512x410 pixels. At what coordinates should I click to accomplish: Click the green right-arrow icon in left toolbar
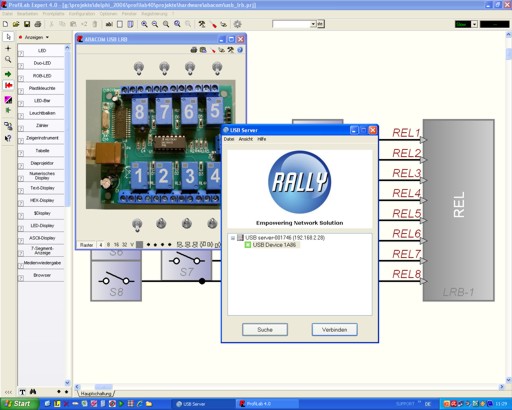tap(8, 74)
